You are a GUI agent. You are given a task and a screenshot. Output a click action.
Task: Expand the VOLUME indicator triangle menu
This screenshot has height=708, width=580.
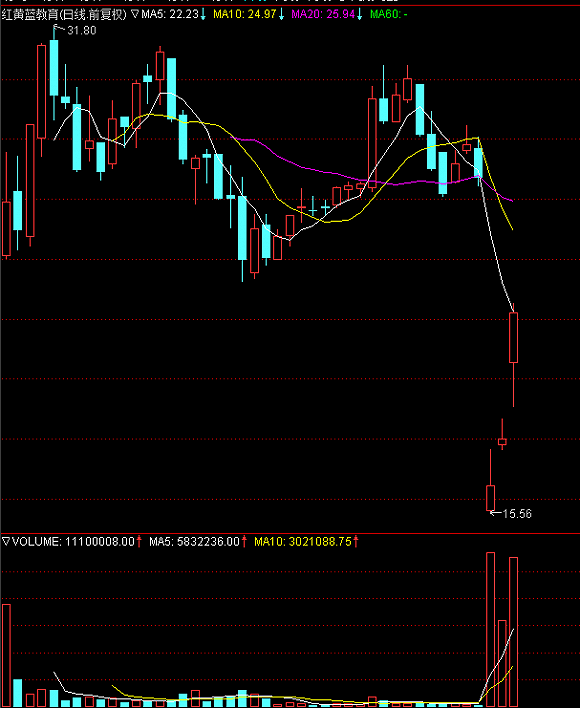point(6,541)
